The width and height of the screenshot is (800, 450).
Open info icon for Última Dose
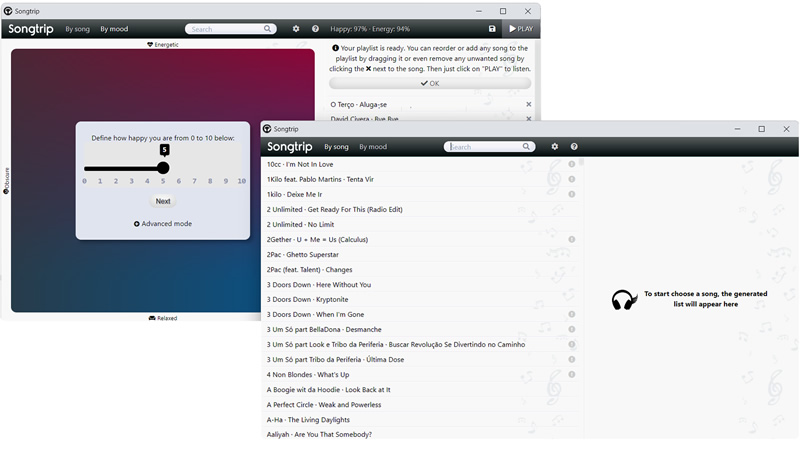(571, 360)
